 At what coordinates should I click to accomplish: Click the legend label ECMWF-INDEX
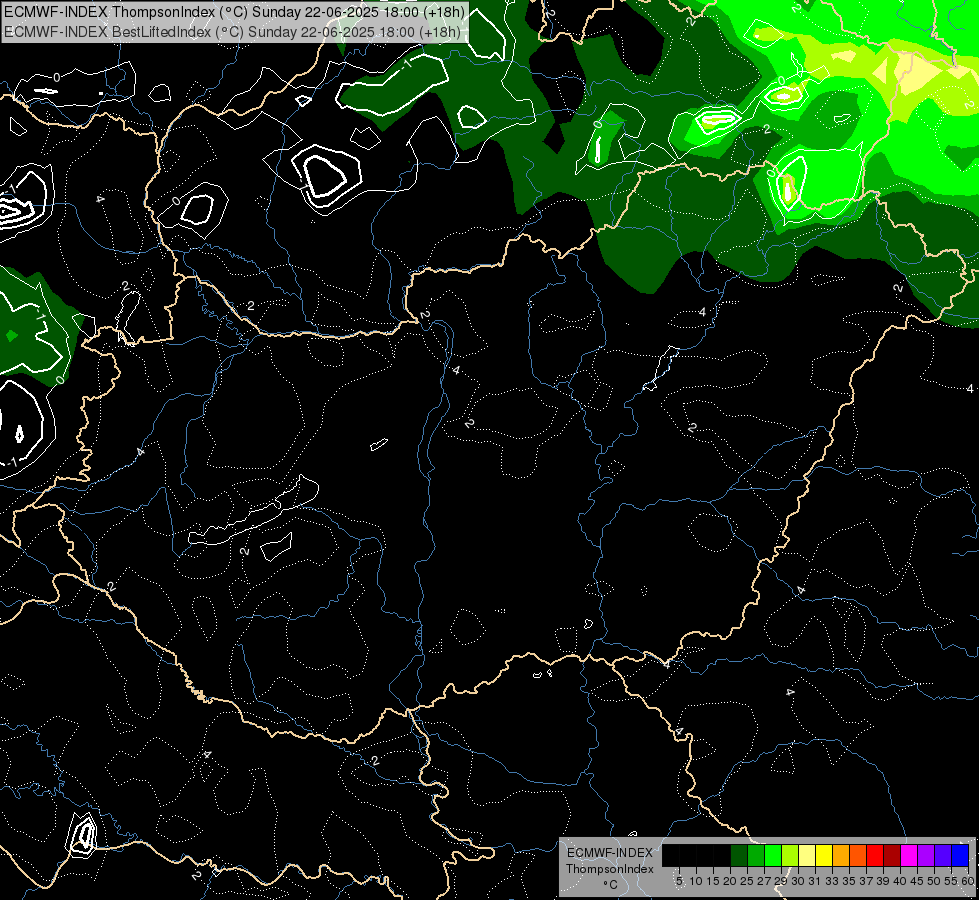(x=610, y=853)
